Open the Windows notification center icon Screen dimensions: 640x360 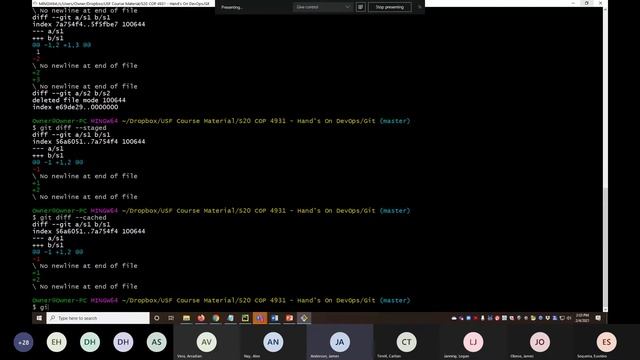point(598,318)
